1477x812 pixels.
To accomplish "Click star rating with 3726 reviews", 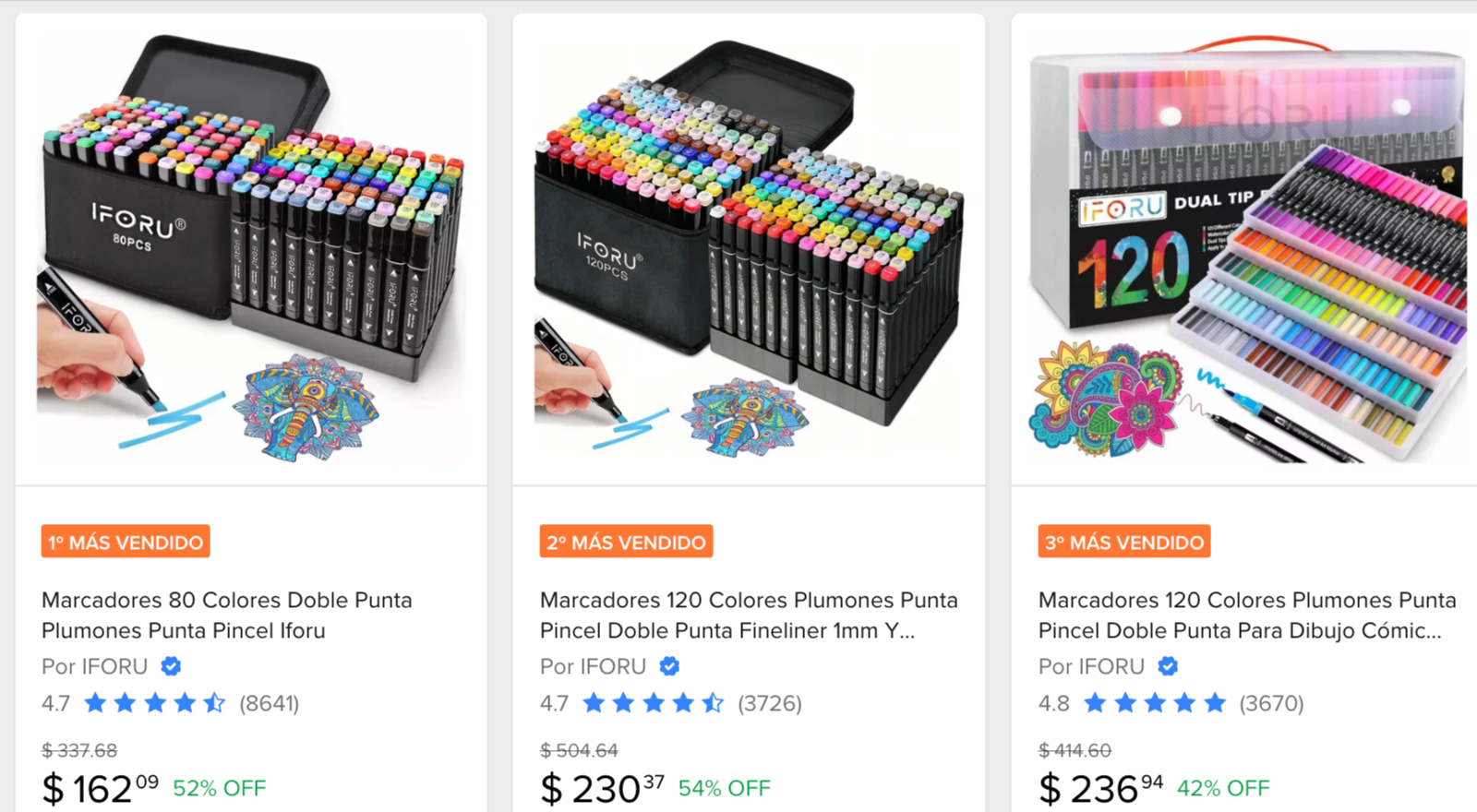I will pos(653,704).
